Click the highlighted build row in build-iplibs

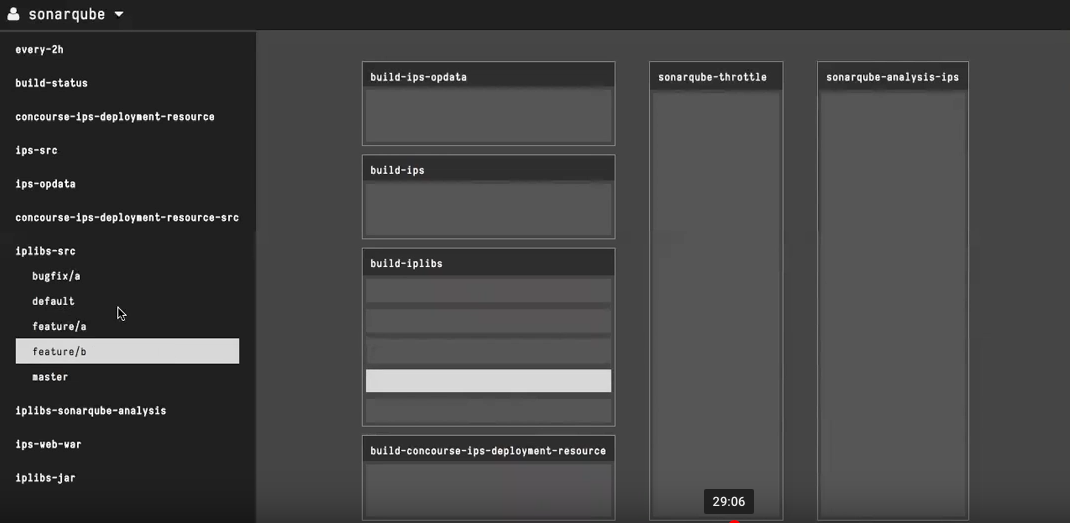(x=488, y=381)
